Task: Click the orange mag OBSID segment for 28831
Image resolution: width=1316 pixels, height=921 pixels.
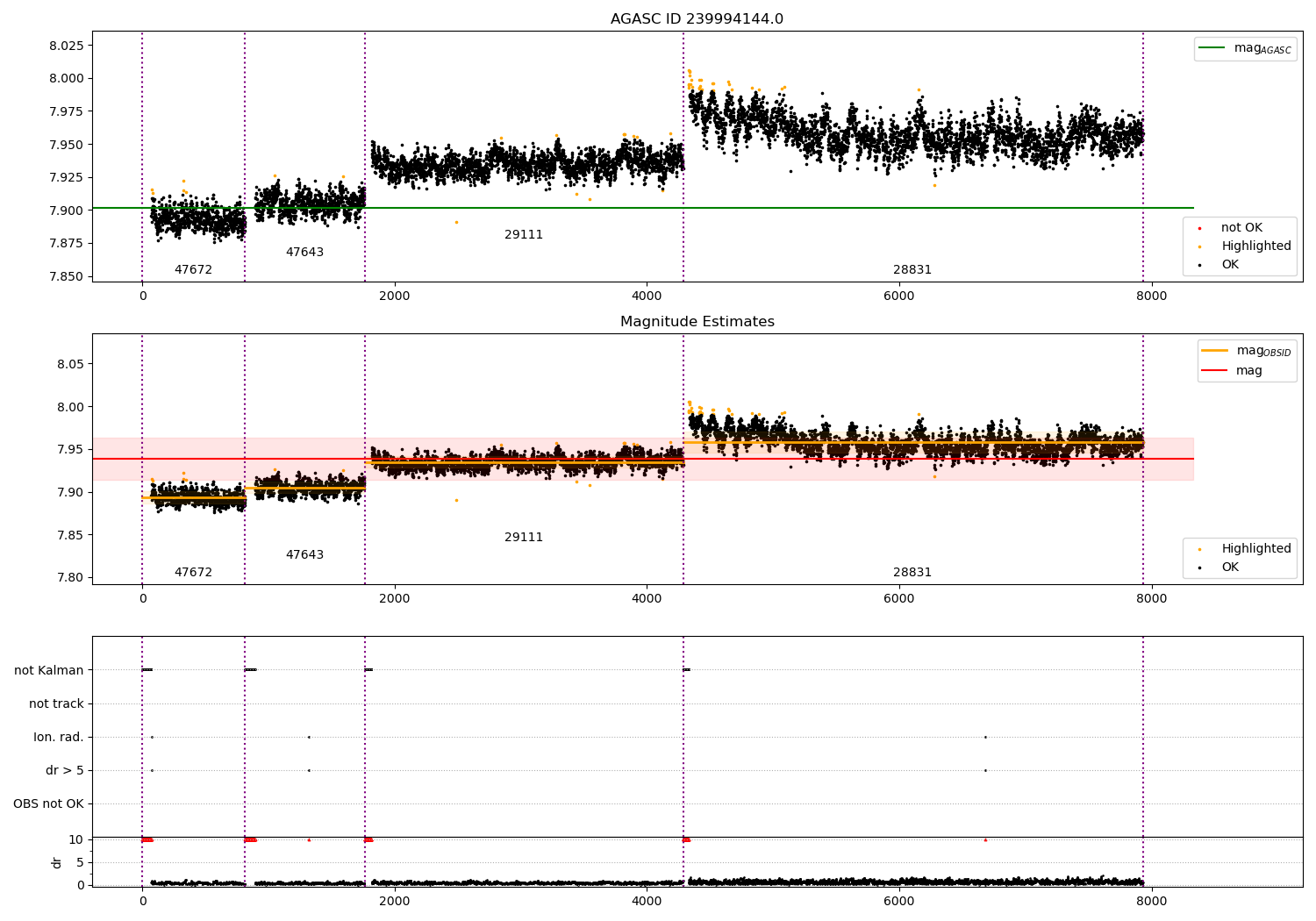Action: [x=912, y=442]
